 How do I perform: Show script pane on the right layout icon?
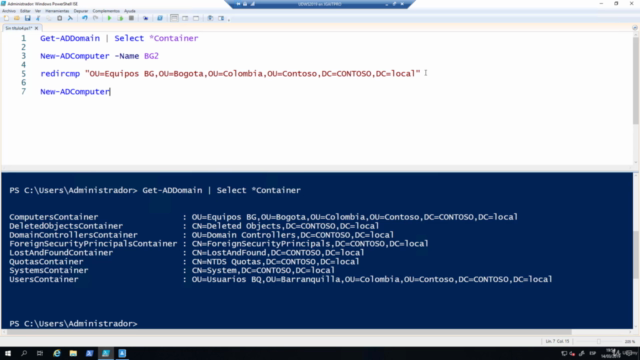185,18
